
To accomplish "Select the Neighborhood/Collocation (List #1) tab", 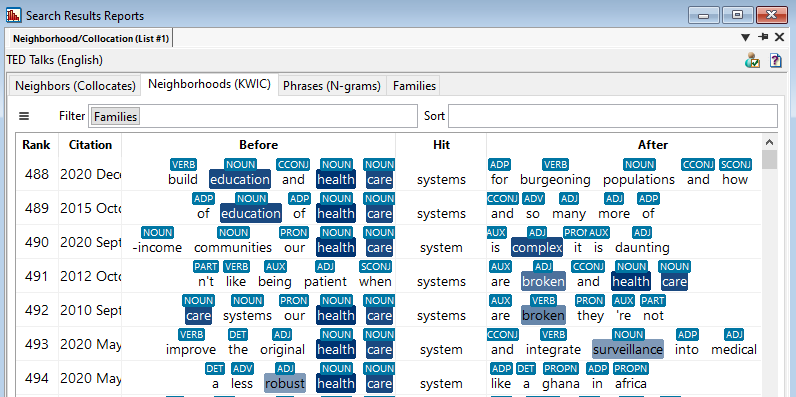I will click(91, 39).
